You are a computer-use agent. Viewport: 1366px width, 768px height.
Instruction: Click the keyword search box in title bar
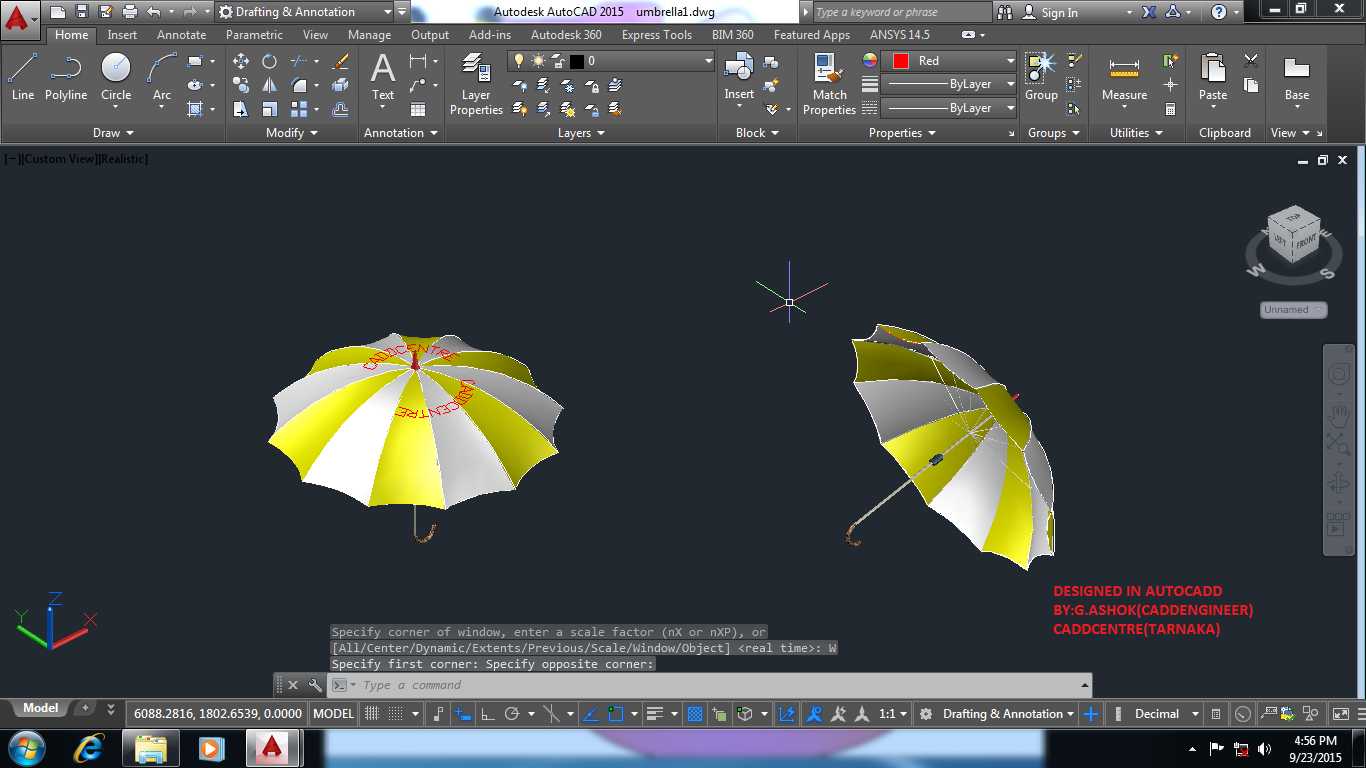click(x=900, y=12)
